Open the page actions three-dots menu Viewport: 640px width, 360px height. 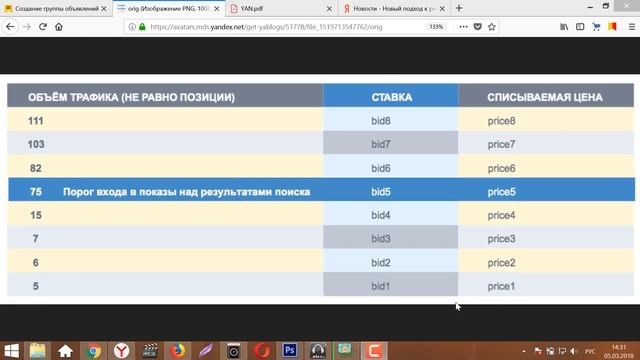(463, 27)
